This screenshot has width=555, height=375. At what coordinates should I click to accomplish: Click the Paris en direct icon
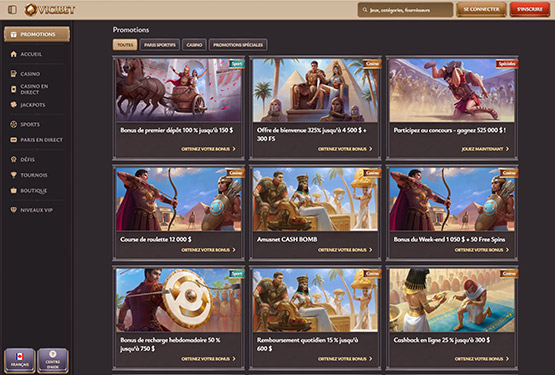pyautogui.click(x=13, y=140)
